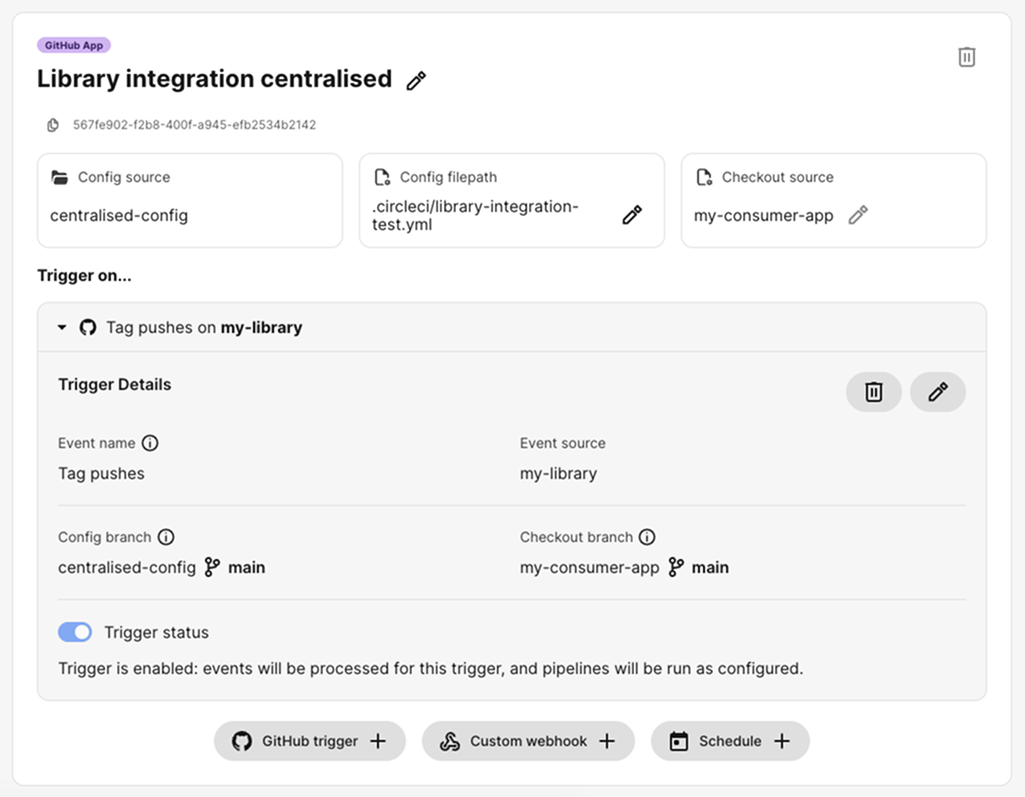Disable the Trigger status toggle

75,632
